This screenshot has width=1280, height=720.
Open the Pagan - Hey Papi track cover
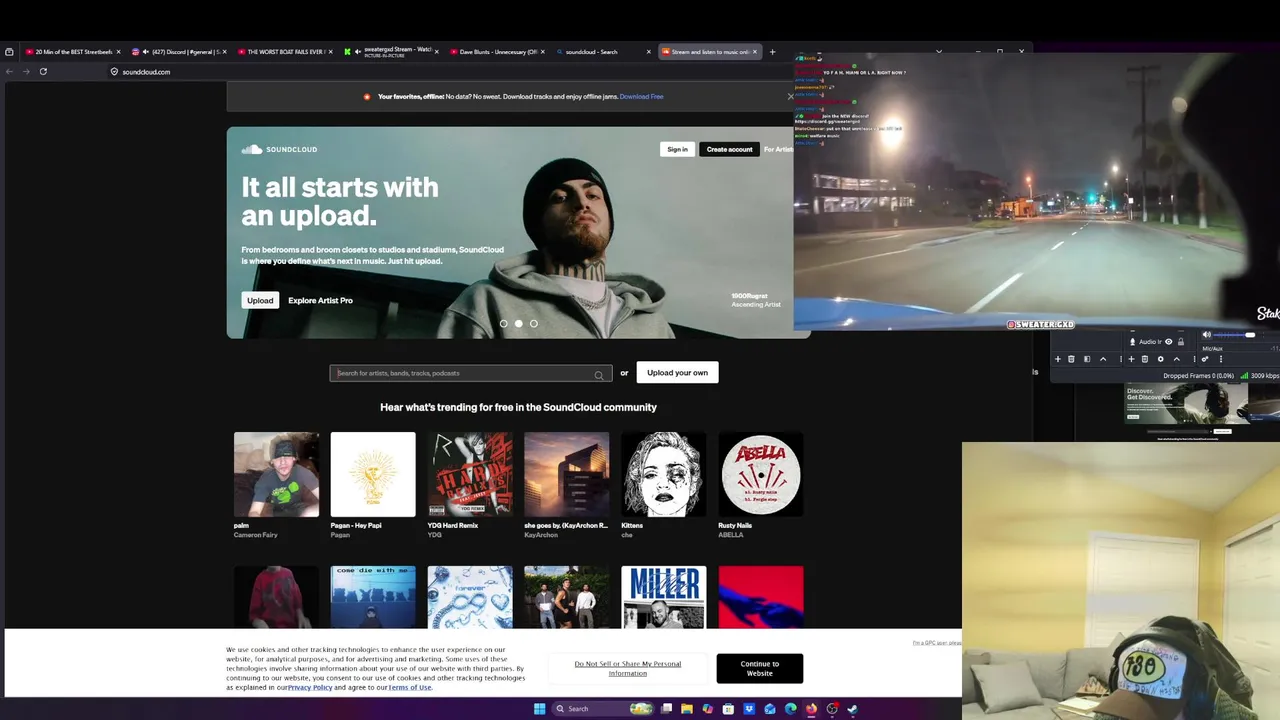[373, 474]
